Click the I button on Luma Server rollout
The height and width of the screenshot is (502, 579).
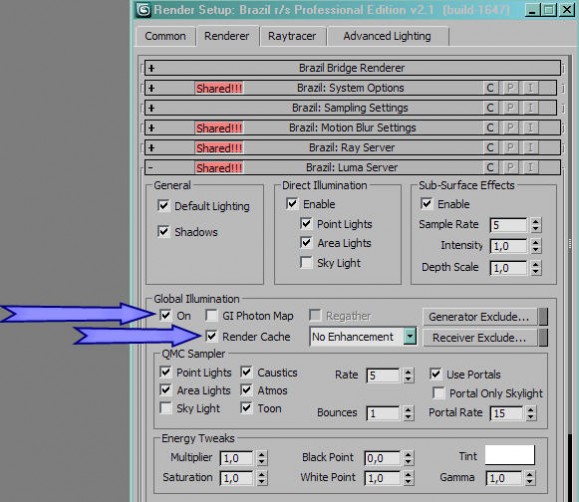click(x=530, y=168)
